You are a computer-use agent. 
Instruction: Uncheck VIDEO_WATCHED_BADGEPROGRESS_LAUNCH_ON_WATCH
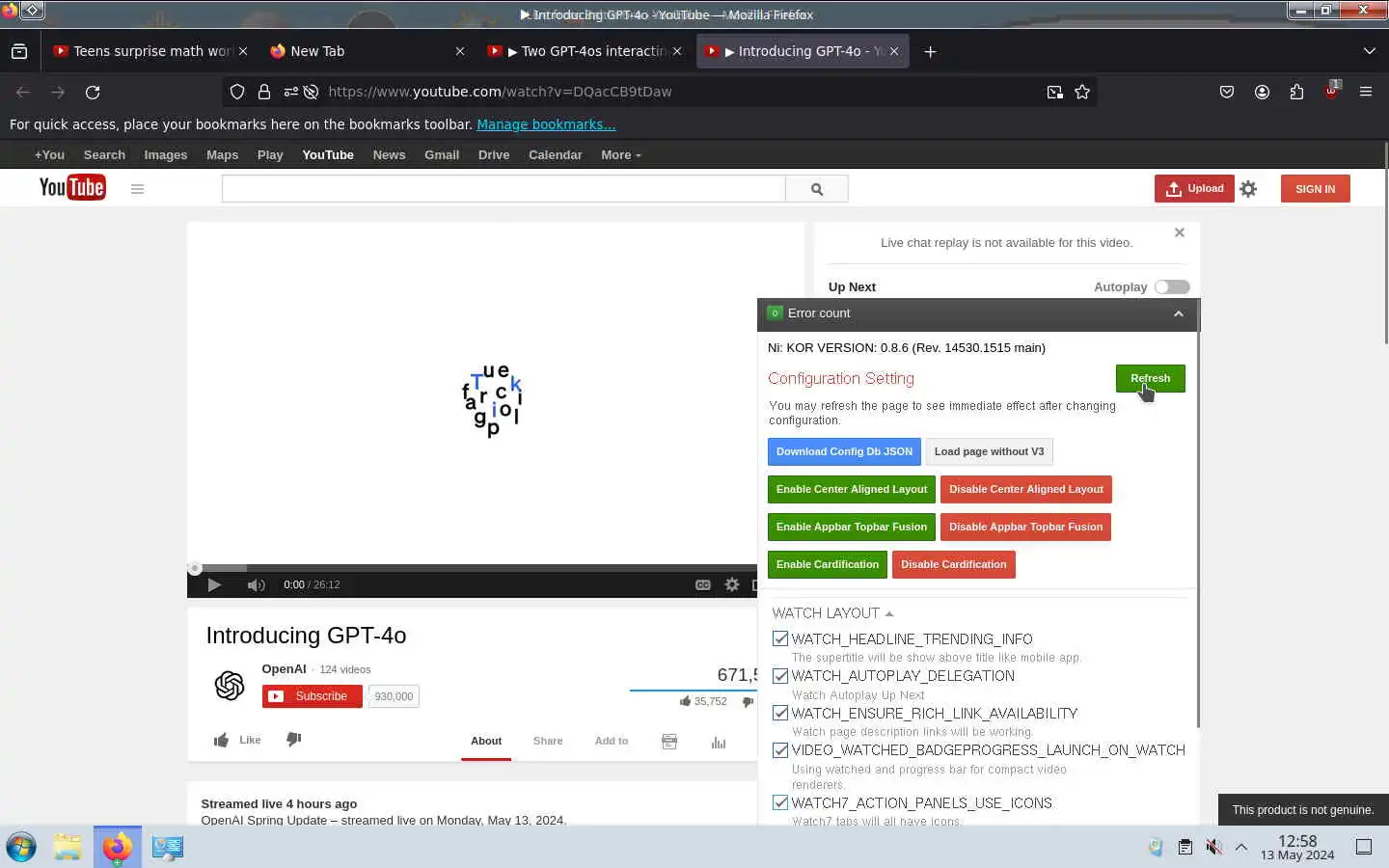click(x=780, y=750)
